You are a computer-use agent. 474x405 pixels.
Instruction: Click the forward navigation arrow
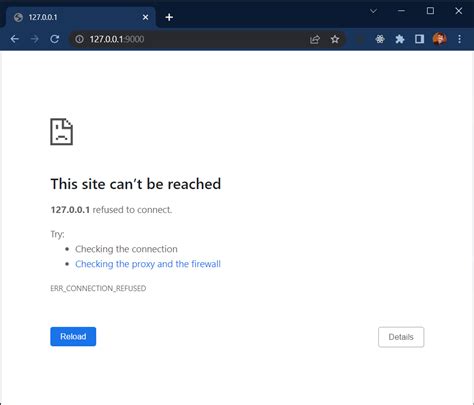[35, 39]
